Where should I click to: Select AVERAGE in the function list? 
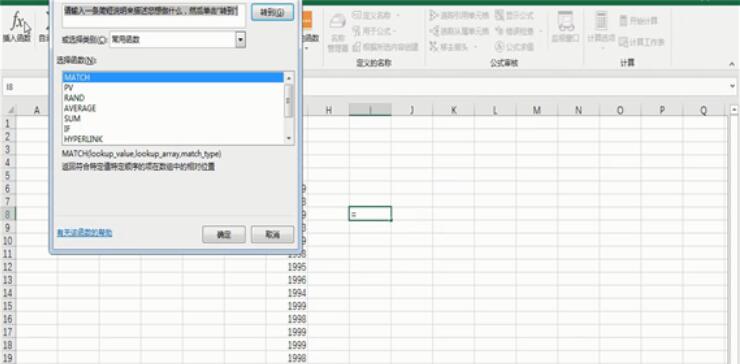click(x=173, y=108)
